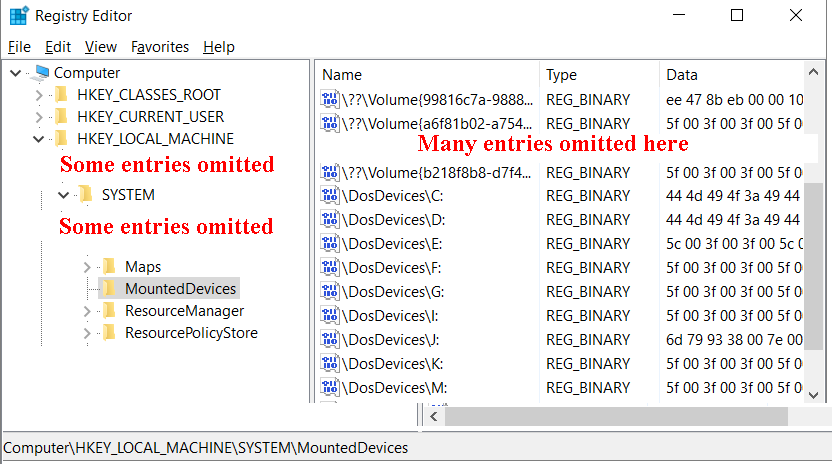Screen dimensions: 832x464
Task: Click the binary icon for \DosDevices\M:
Action: point(330,388)
